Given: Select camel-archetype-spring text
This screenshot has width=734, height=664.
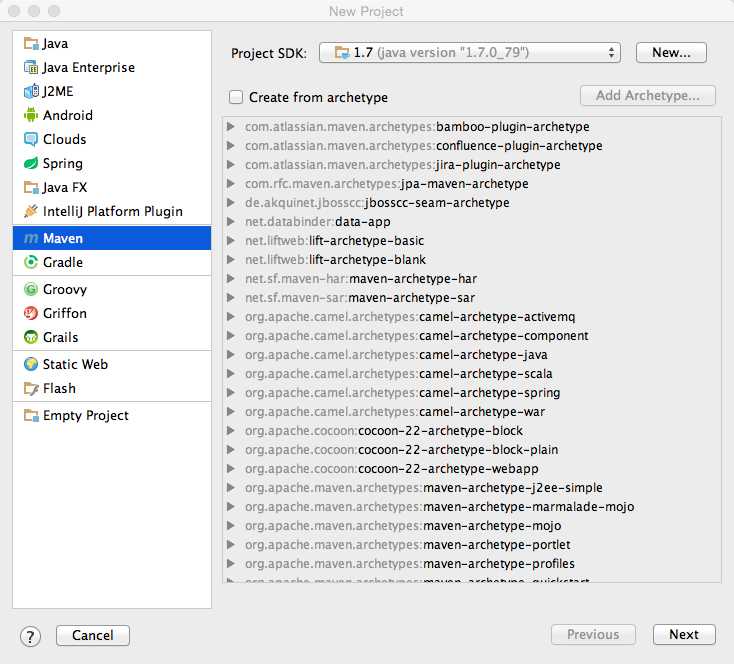Looking at the screenshot, I should tap(490, 393).
